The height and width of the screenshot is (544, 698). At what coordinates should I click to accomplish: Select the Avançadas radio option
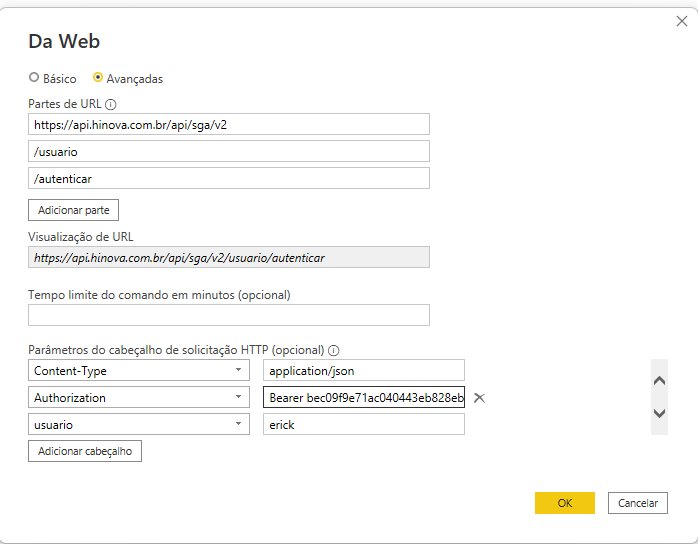[98, 77]
